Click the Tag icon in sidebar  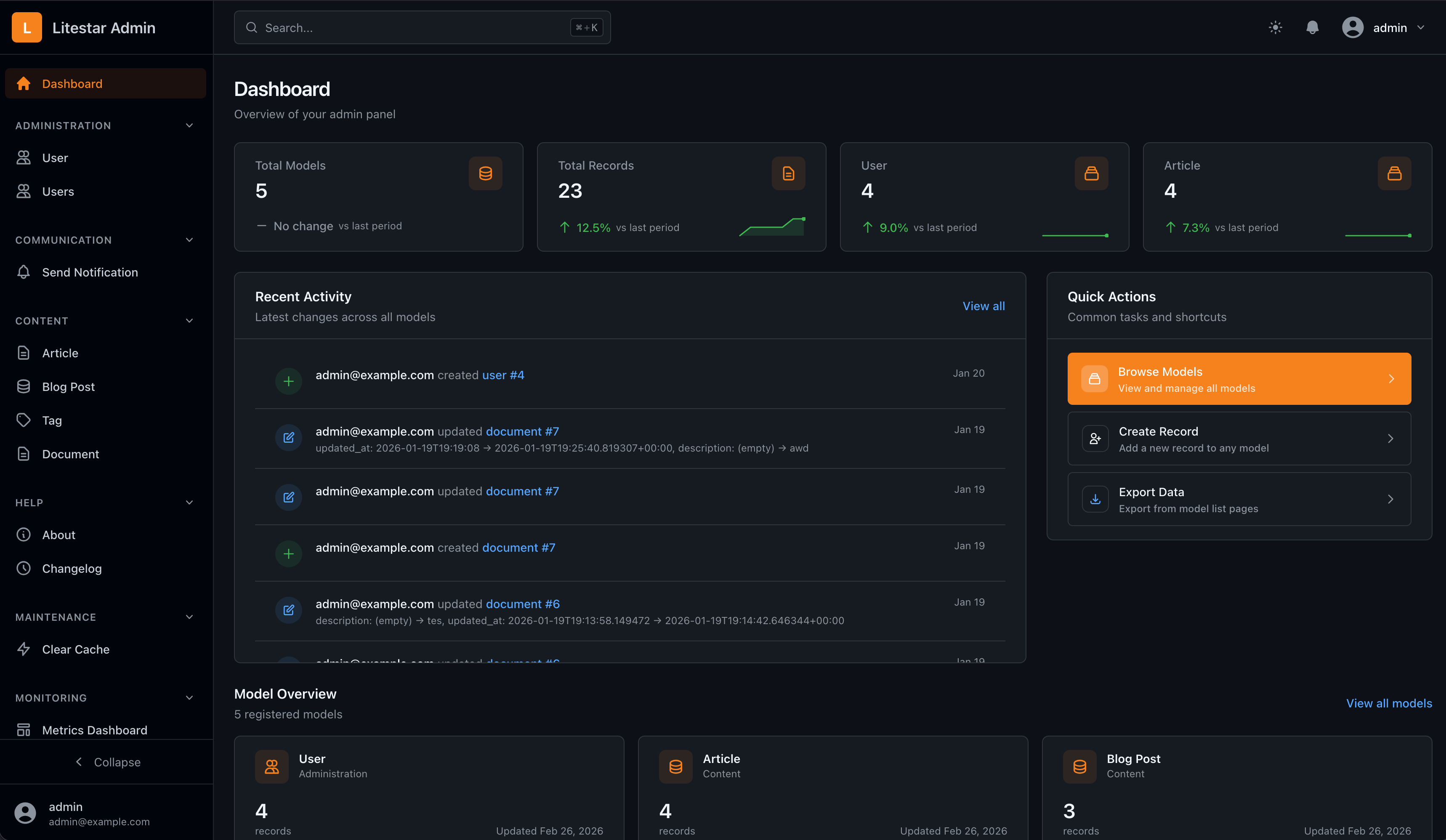point(24,420)
